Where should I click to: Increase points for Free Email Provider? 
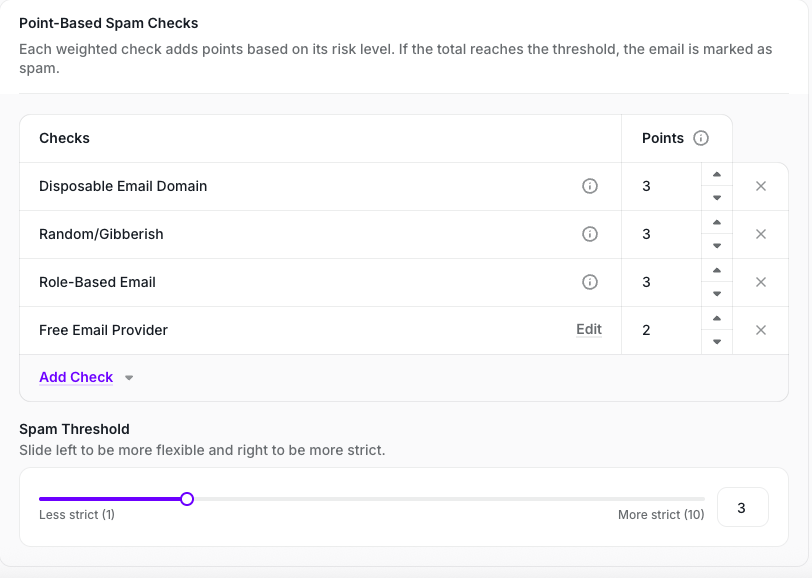(x=717, y=319)
